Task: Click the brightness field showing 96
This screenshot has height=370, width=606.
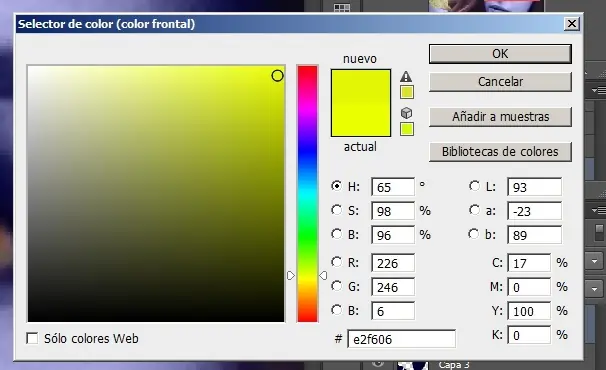Action: 393,235
